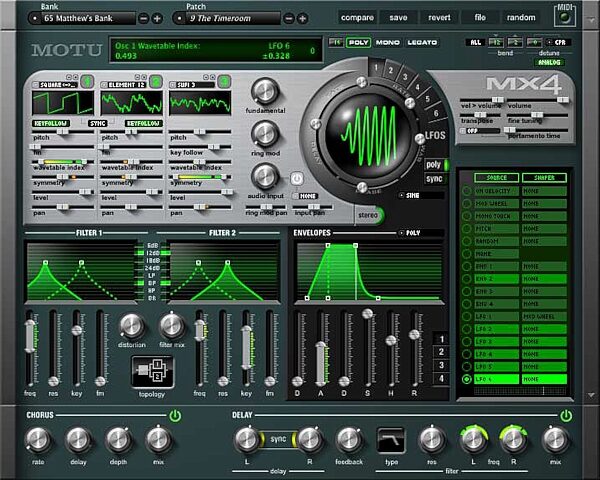Select LFO tab 6
Viewport: 600px width, 480px height.
pos(435,113)
